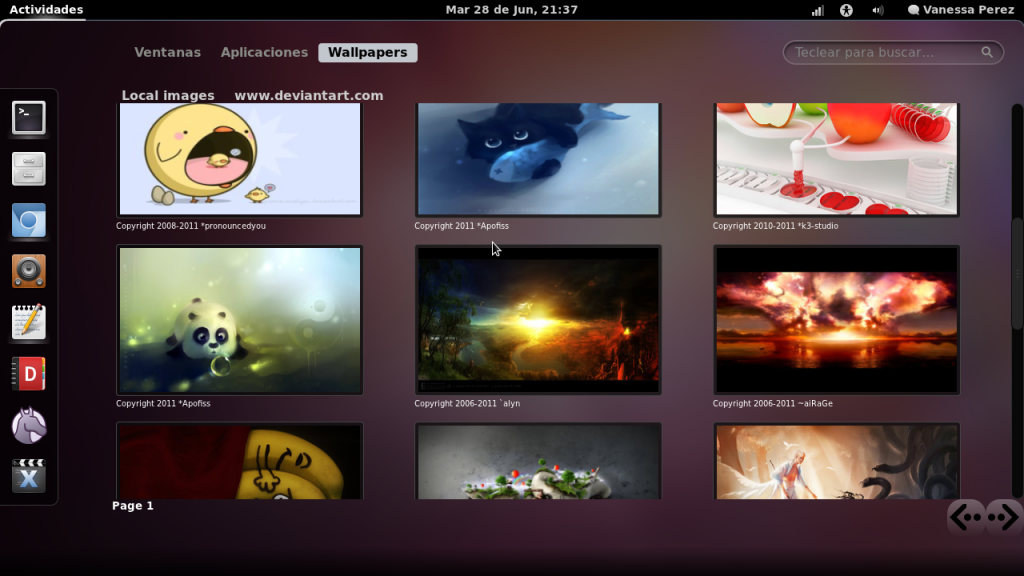
Task: Select the yellow chick cartoon wallpaper
Action: (240, 159)
